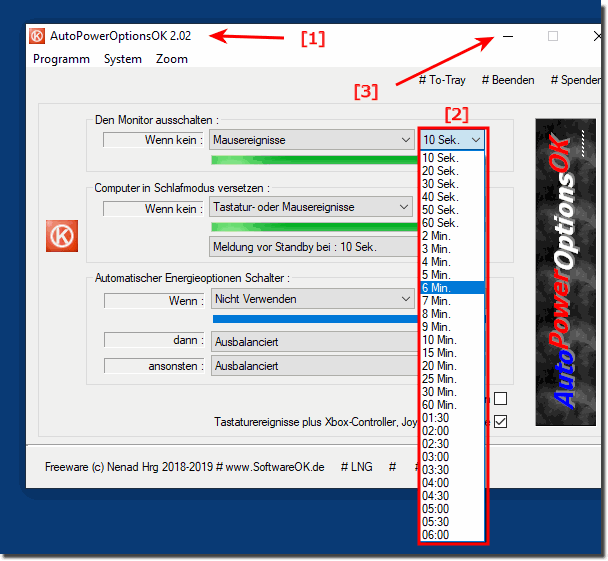Click the # To-Tray button
Image resolution: width=608 pixels, height=561 pixels.
442,80
